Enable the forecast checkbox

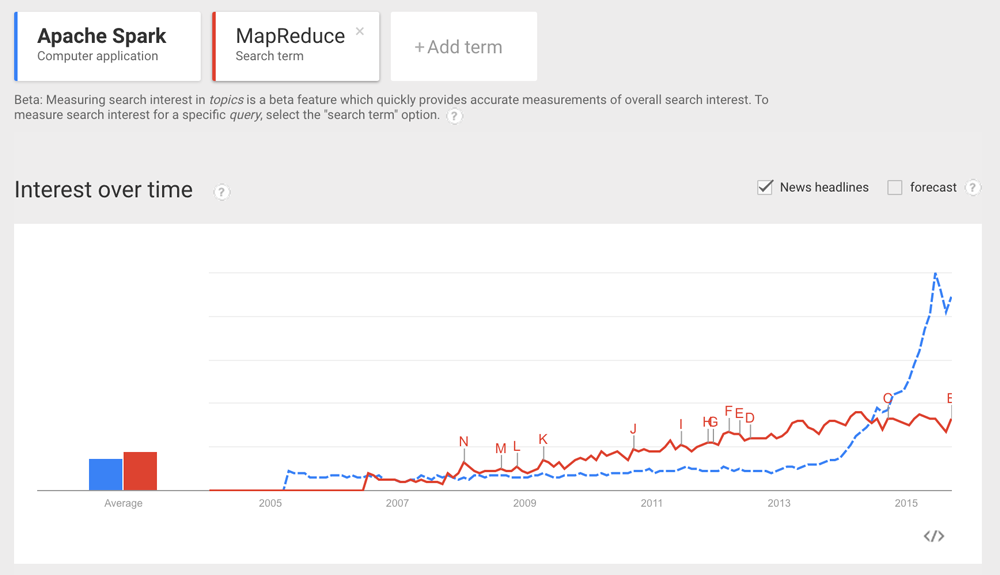pyautogui.click(x=895, y=187)
